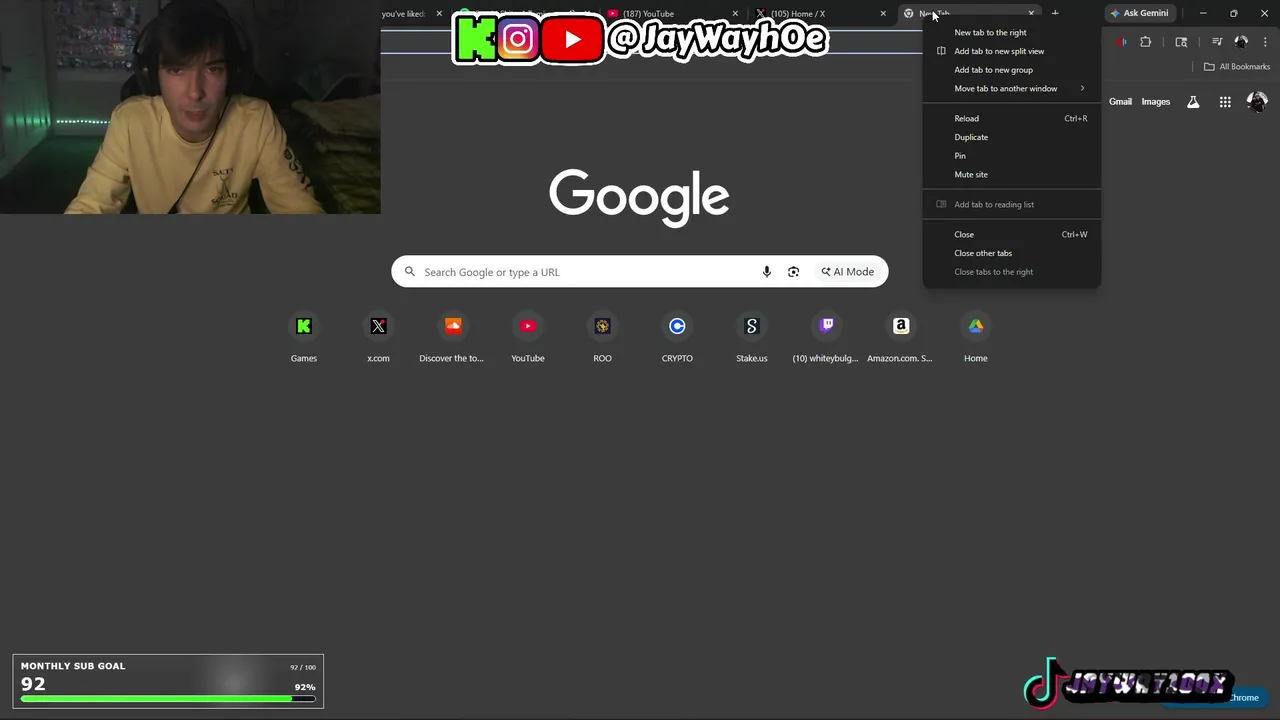Add a new tab with plus button
1280x720 pixels.
pyautogui.click(x=1055, y=13)
